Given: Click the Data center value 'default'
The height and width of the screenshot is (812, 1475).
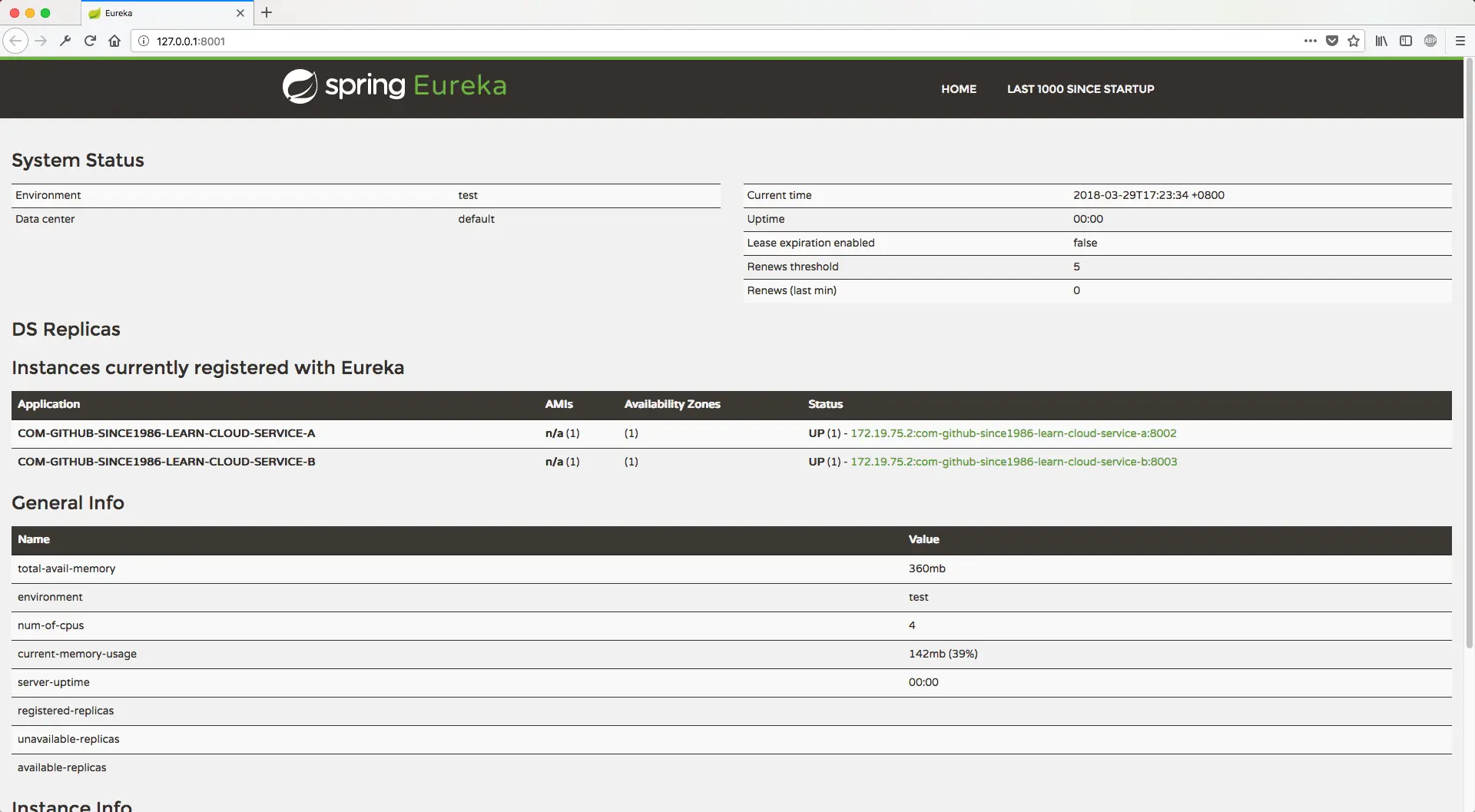Looking at the screenshot, I should click(476, 219).
